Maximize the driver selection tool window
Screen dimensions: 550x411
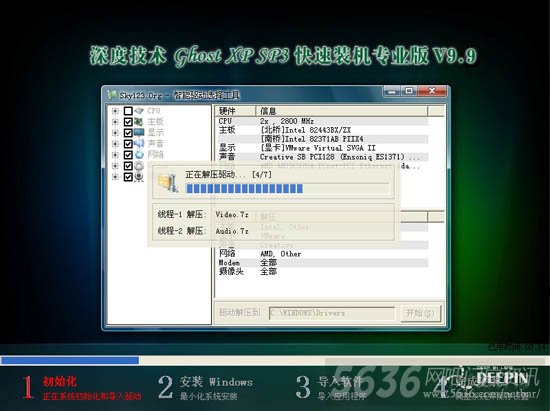coord(409,91)
